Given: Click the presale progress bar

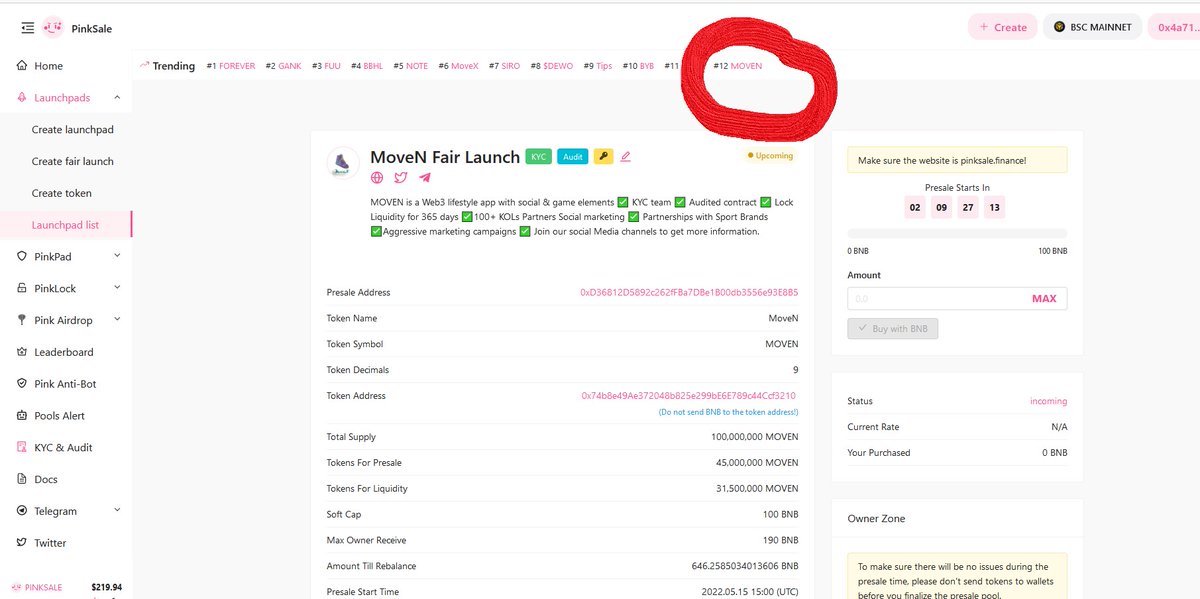Looking at the screenshot, I should click(x=957, y=233).
